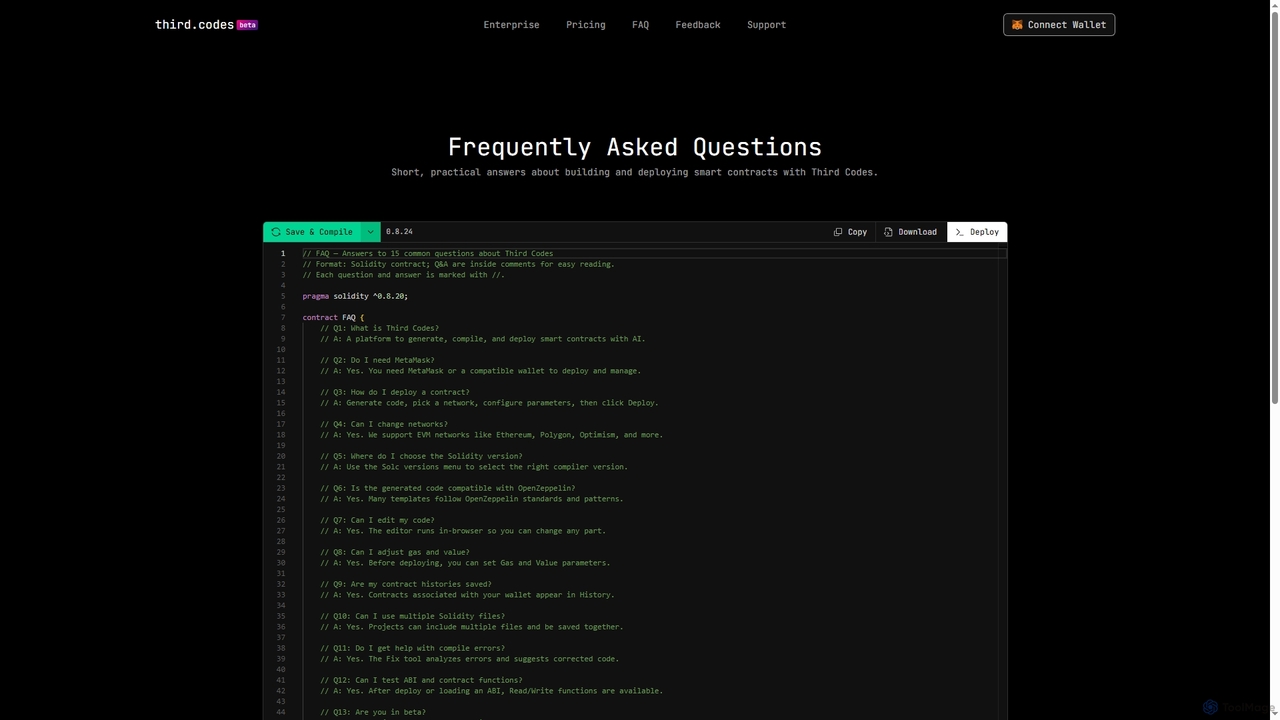Screen dimensions: 1280x720
Task: Open the Feedback page
Action: (698, 25)
